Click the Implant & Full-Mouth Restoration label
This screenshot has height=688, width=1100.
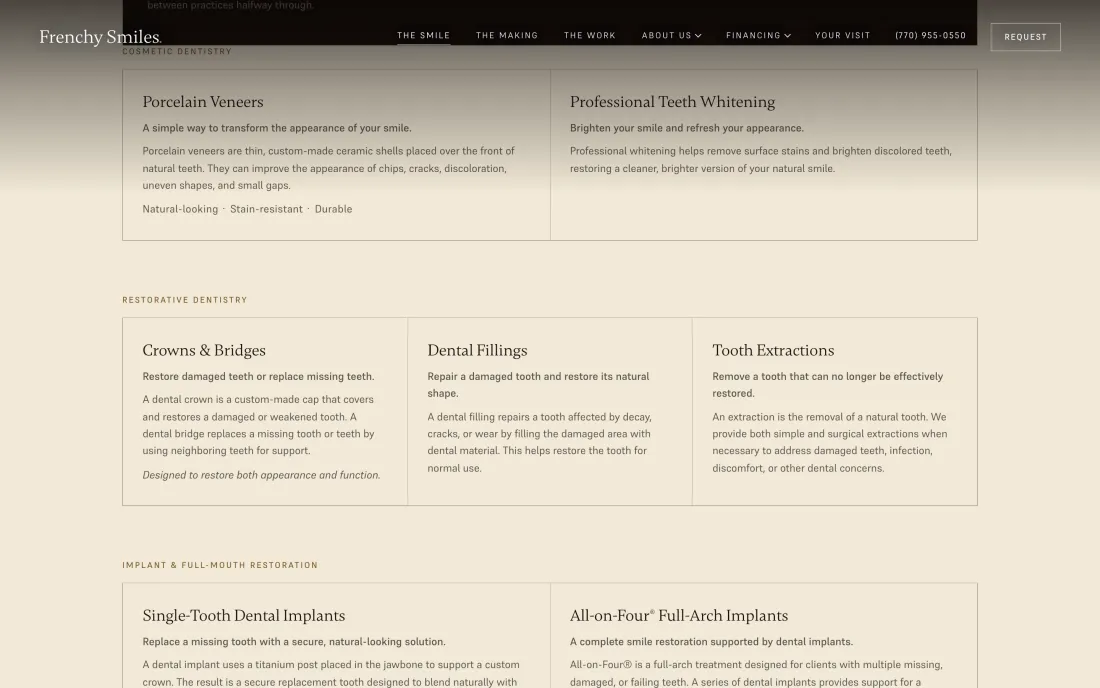(x=220, y=565)
